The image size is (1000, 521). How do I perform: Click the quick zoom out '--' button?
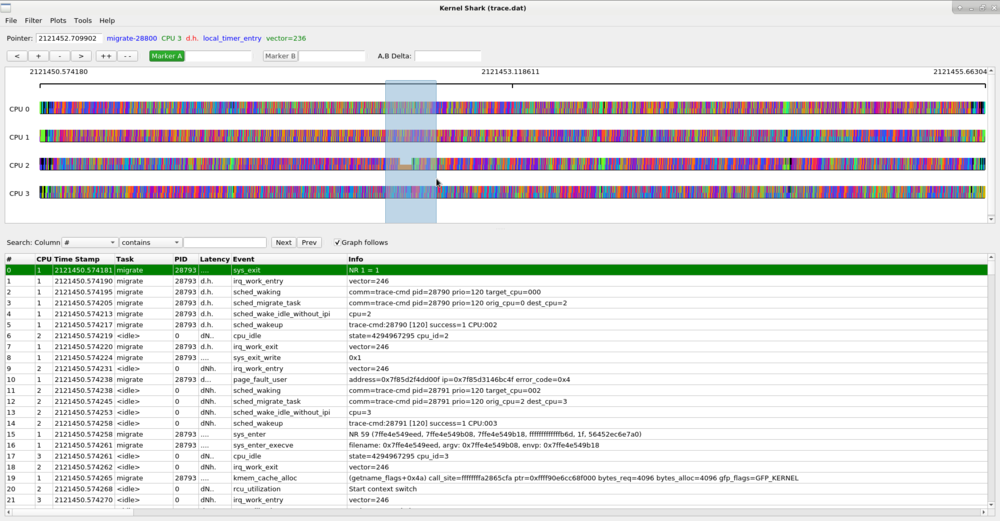pyautogui.click(x=128, y=56)
